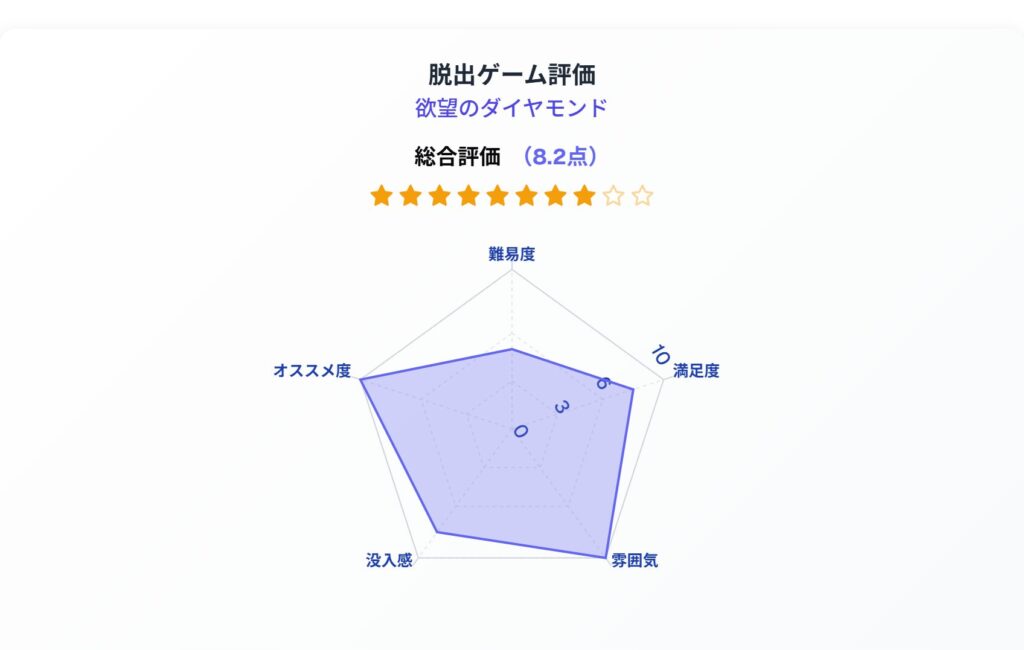This screenshot has width=1024, height=650.
Task: Select the 没入感 axis label
Action: click(x=389, y=561)
